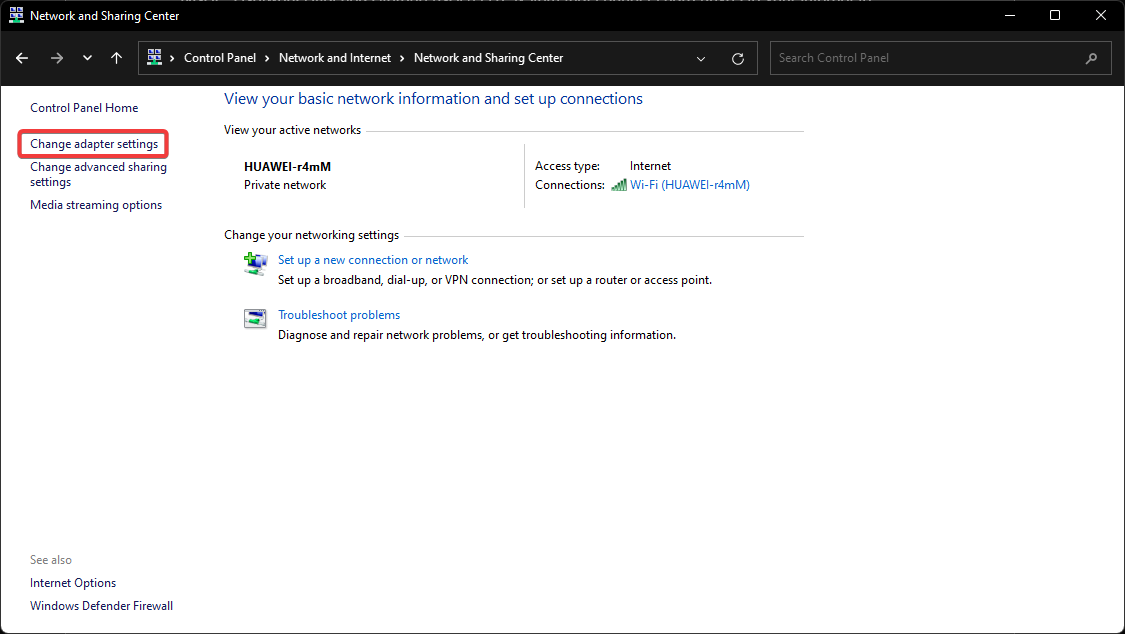Expand the breadcrumb arrow after Control Panel
Image resolution: width=1125 pixels, height=634 pixels.
[266, 57]
